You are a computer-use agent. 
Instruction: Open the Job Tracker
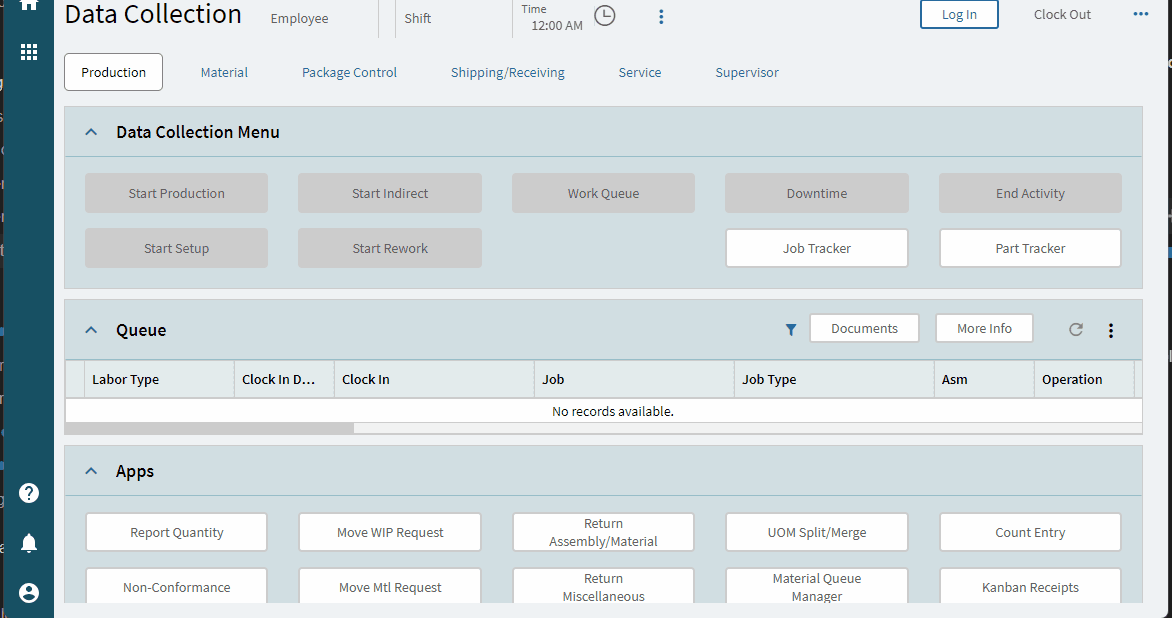point(817,248)
